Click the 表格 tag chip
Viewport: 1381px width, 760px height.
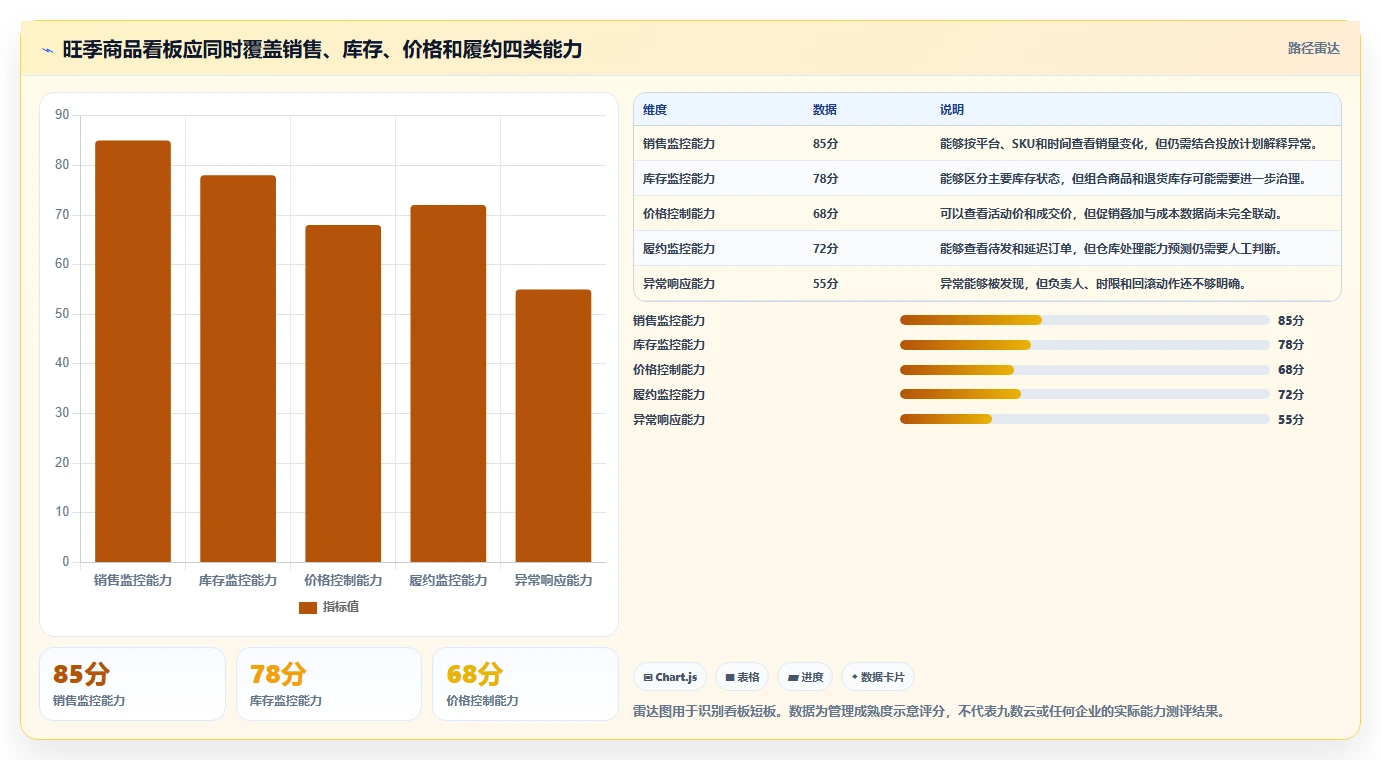pyautogui.click(x=742, y=677)
